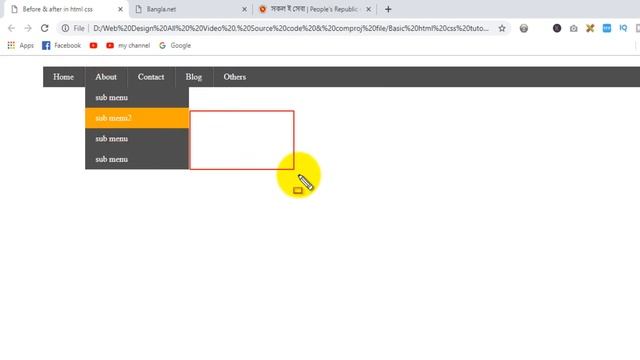
Task: Open the Apps grid in the bookmarks bar
Action: point(21,45)
